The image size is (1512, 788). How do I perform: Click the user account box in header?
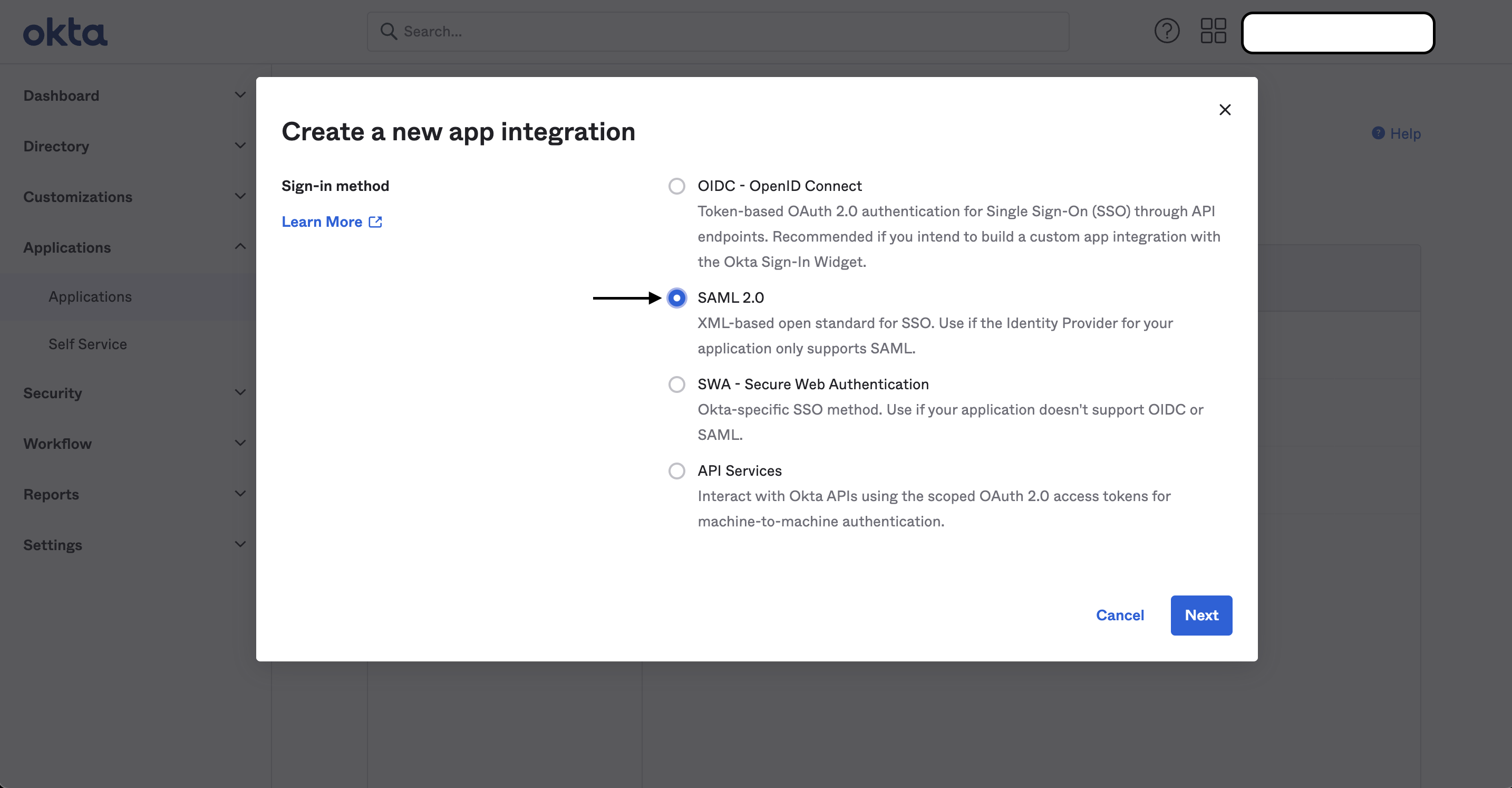[x=1337, y=33]
